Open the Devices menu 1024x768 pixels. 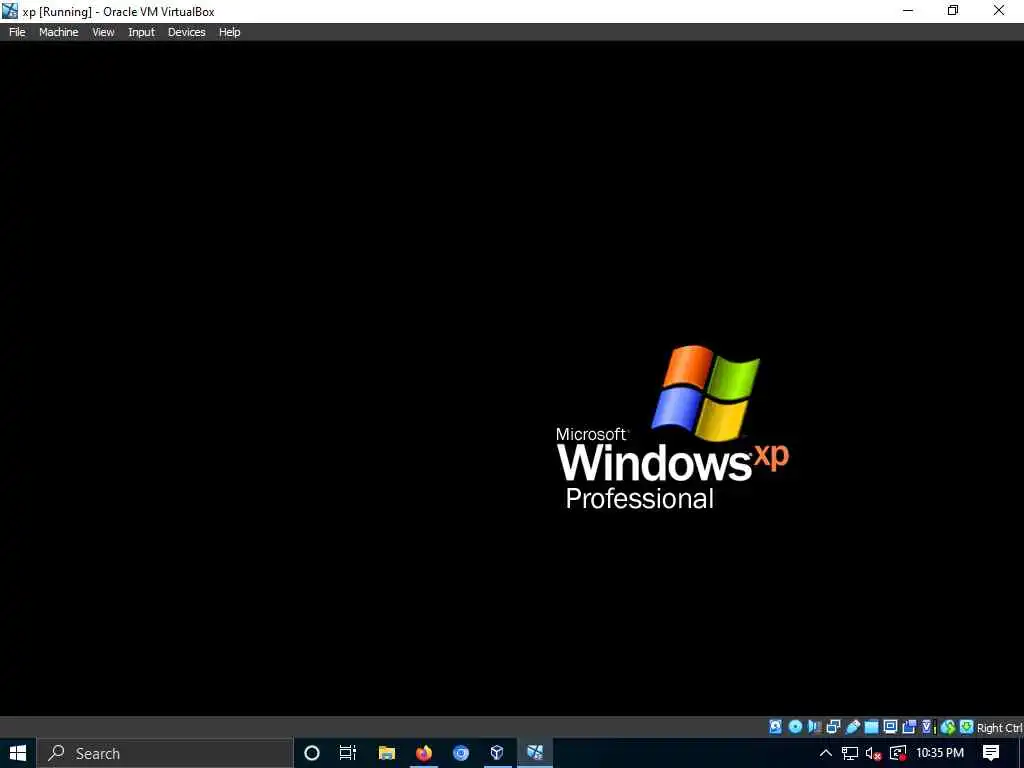[186, 32]
